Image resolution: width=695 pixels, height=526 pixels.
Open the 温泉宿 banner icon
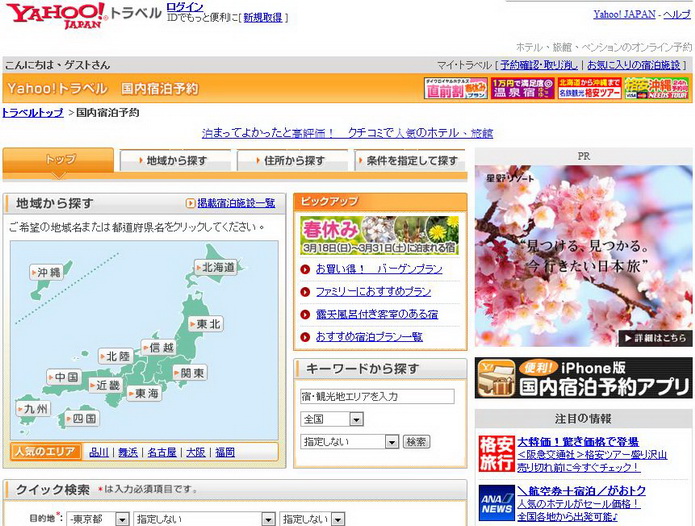[x=523, y=88]
